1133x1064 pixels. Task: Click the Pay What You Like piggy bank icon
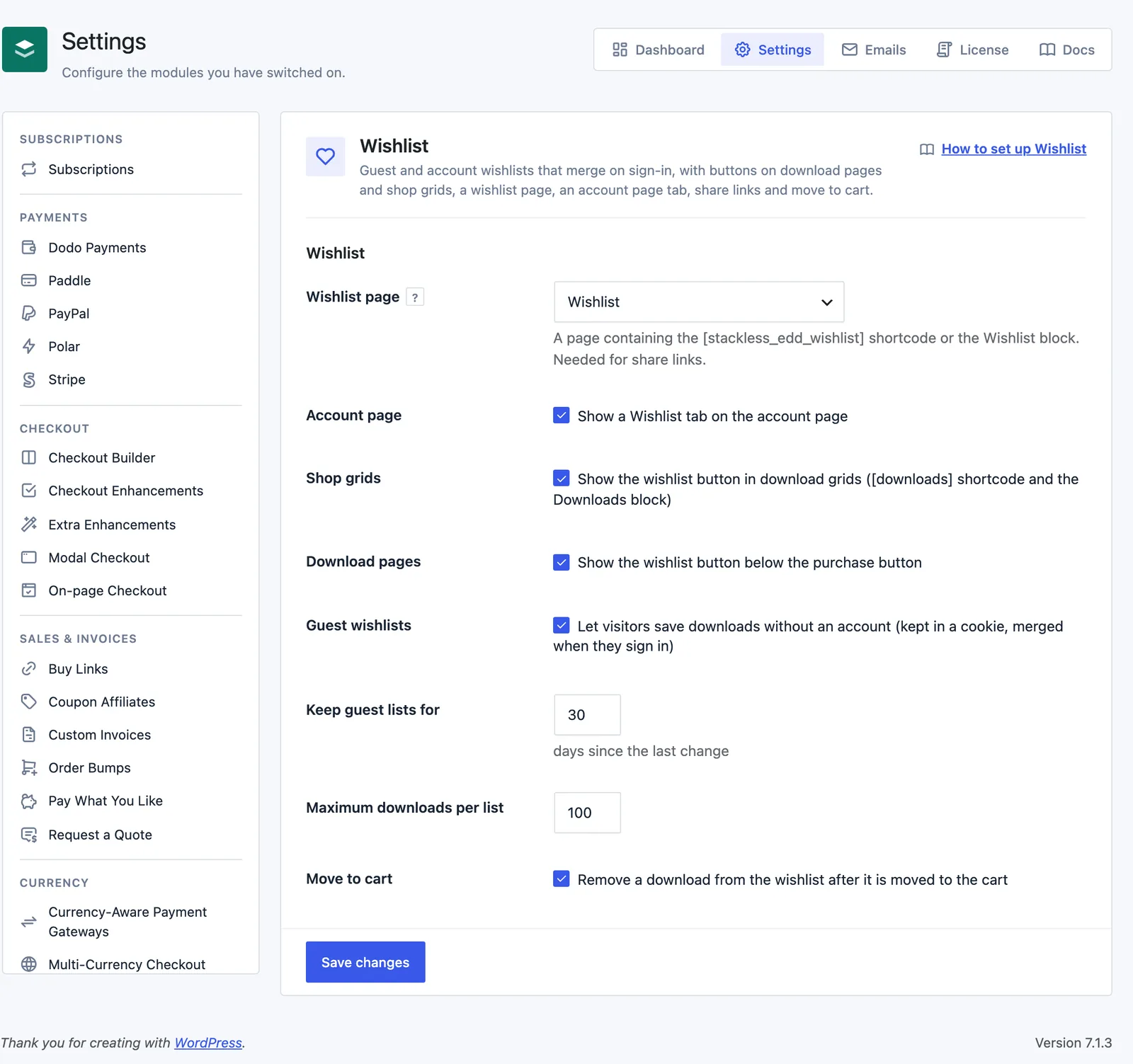(29, 801)
